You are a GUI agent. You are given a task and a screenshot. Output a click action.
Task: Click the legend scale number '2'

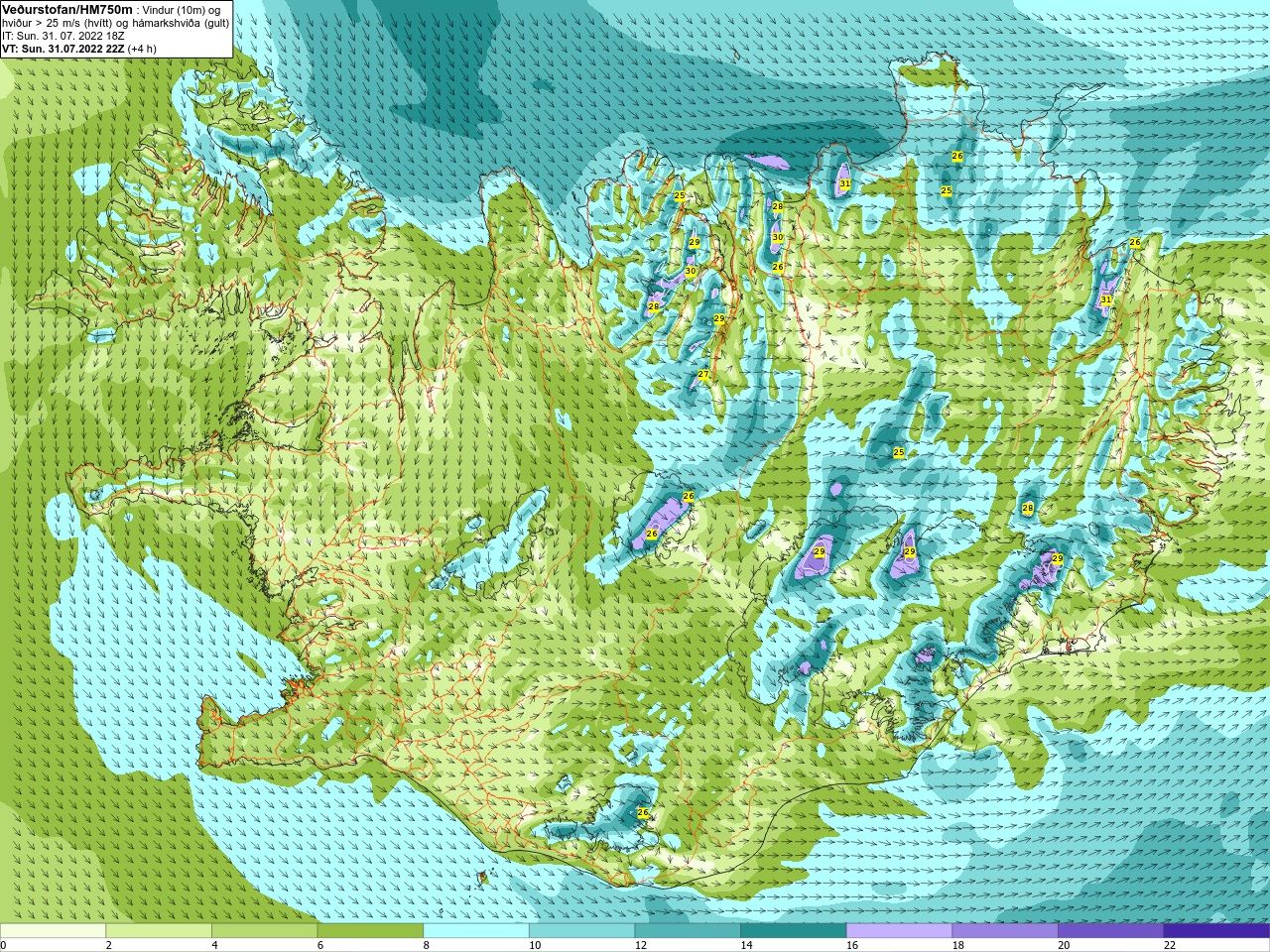click(x=109, y=945)
